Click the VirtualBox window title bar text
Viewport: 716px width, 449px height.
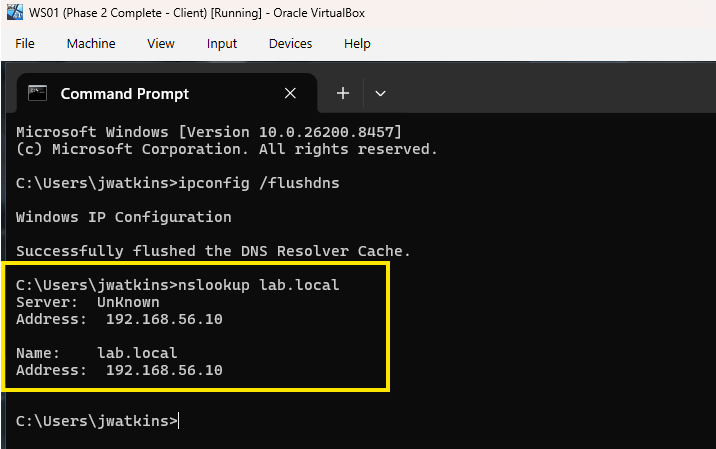[x=197, y=13]
